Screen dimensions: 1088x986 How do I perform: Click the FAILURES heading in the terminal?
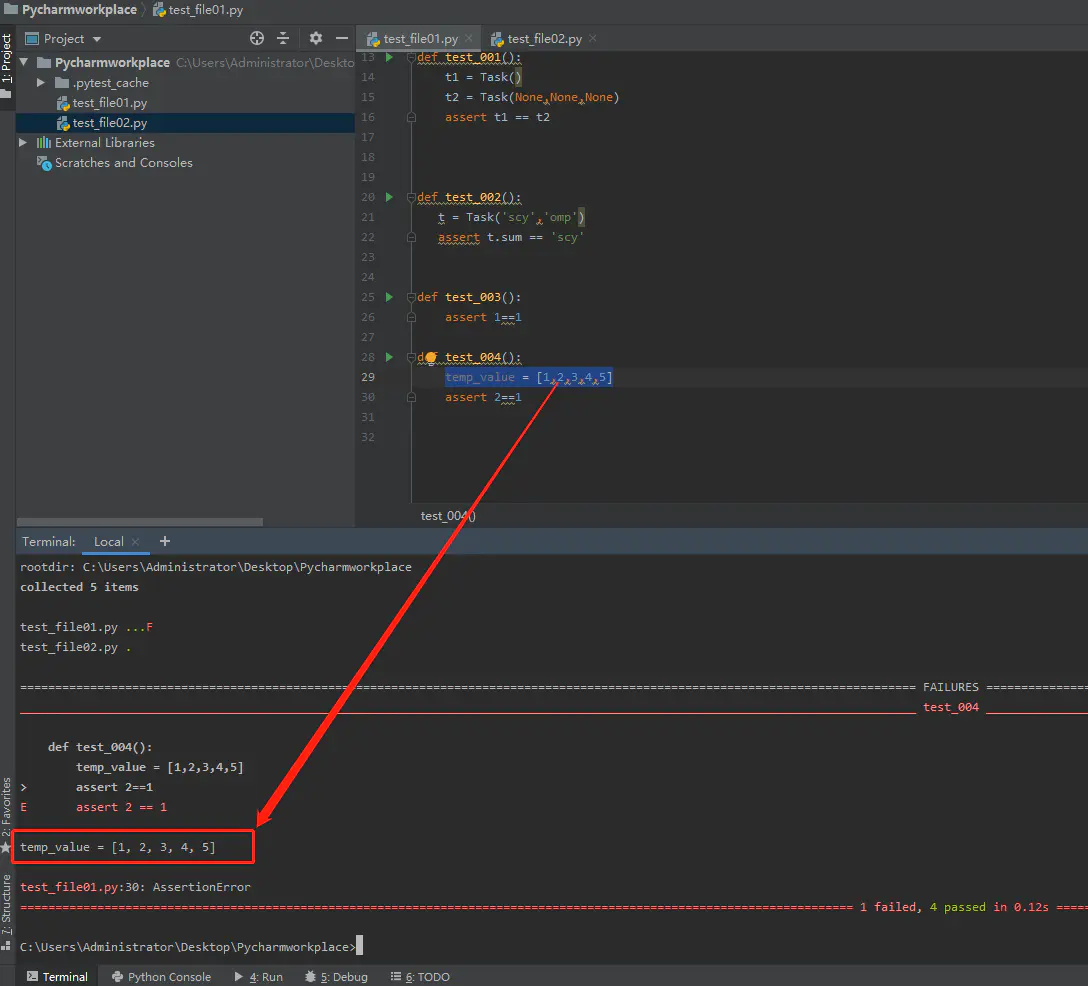[951, 687]
